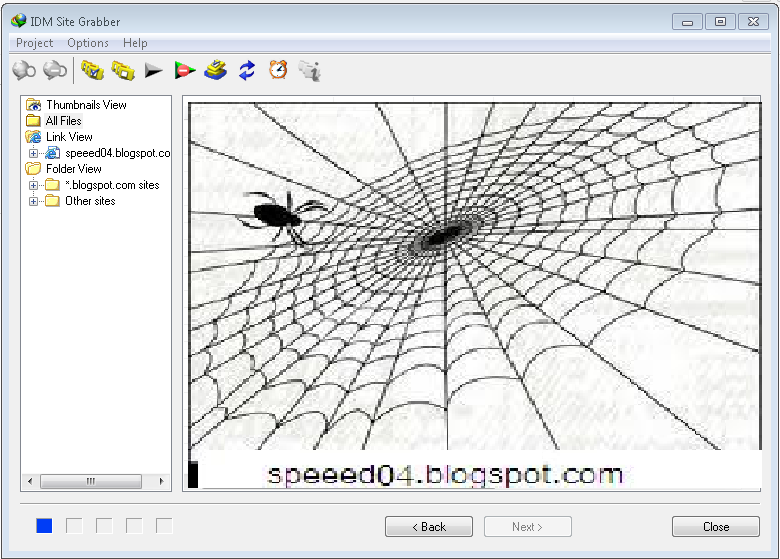Click the blue first step indicator square
Screen dimensions: 780x559
tap(44, 526)
